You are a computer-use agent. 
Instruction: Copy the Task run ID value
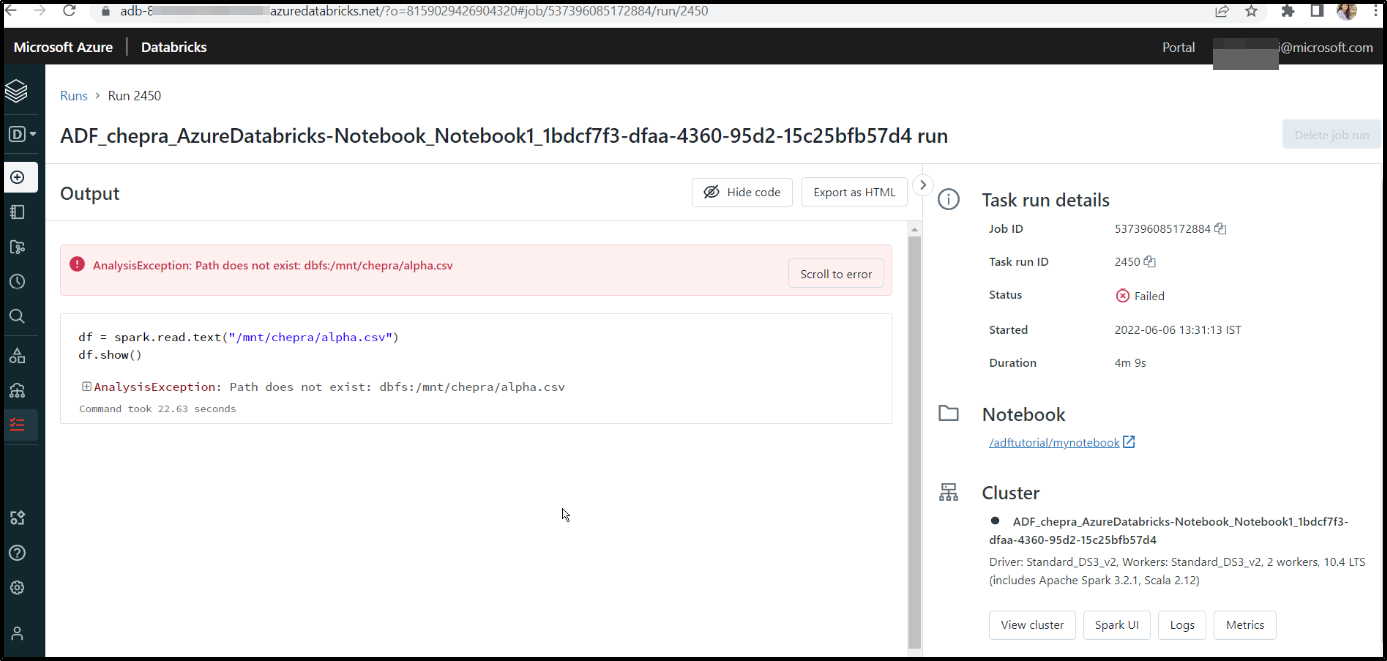click(1150, 262)
